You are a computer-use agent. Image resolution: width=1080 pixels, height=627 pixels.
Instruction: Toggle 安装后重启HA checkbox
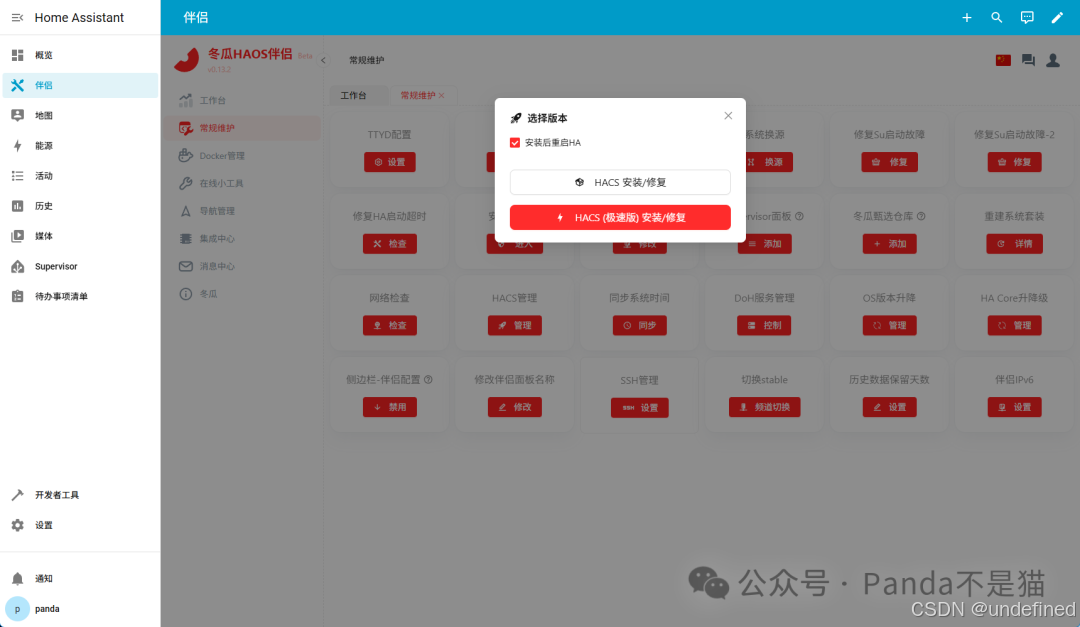pyautogui.click(x=515, y=143)
